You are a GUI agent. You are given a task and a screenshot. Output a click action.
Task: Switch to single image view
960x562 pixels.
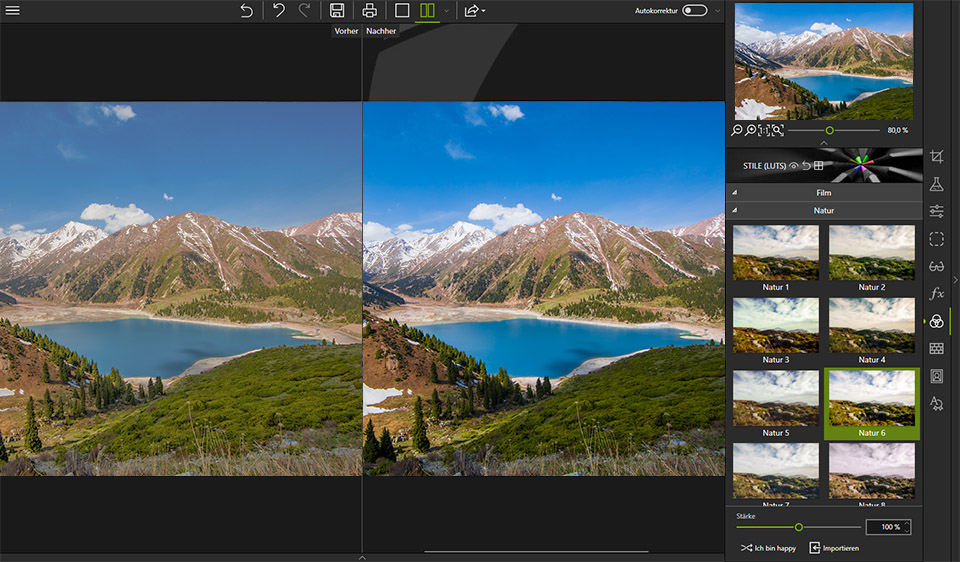coord(402,11)
